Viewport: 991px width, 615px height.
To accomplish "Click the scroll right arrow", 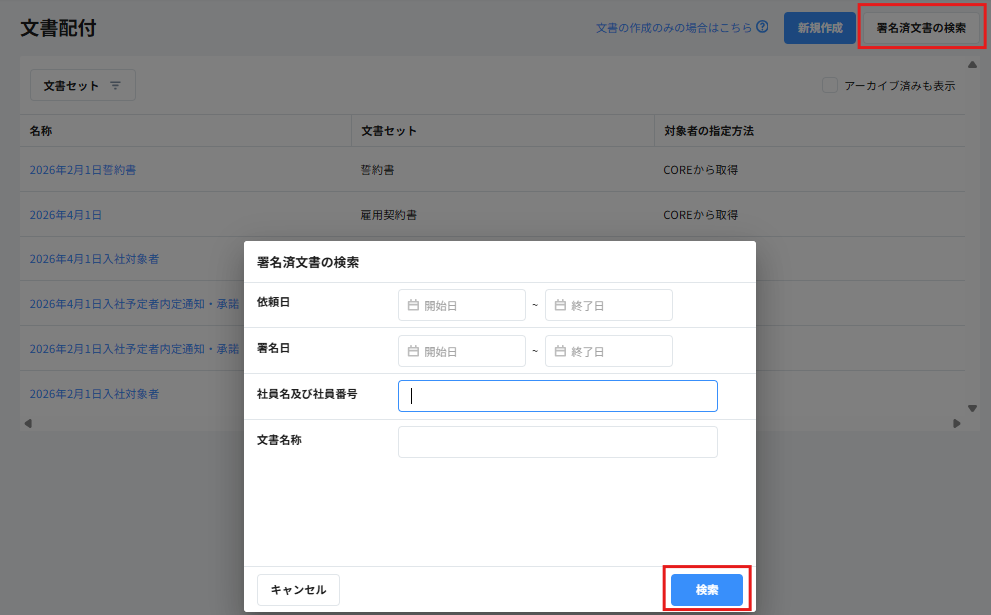I will (x=957, y=423).
